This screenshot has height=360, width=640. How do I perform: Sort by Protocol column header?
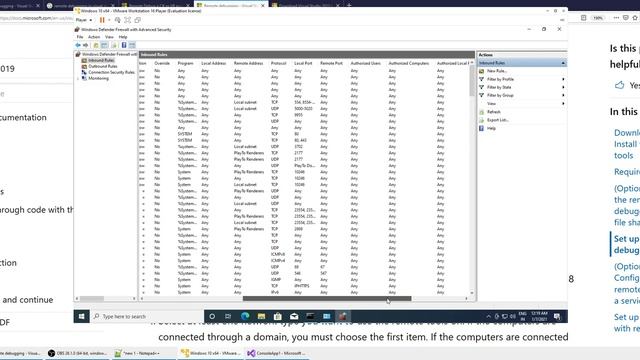pos(279,63)
